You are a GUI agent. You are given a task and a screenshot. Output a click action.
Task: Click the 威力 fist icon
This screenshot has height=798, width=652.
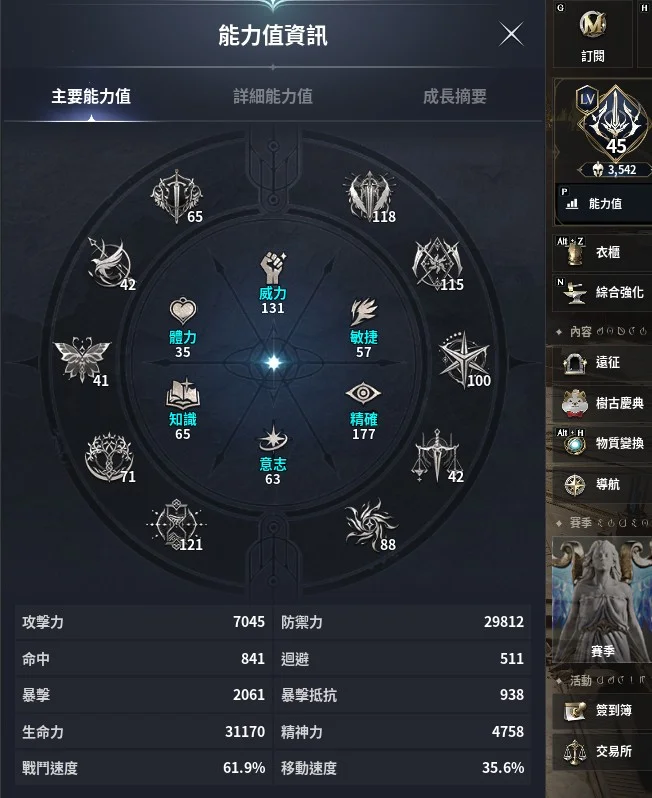(x=273, y=267)
